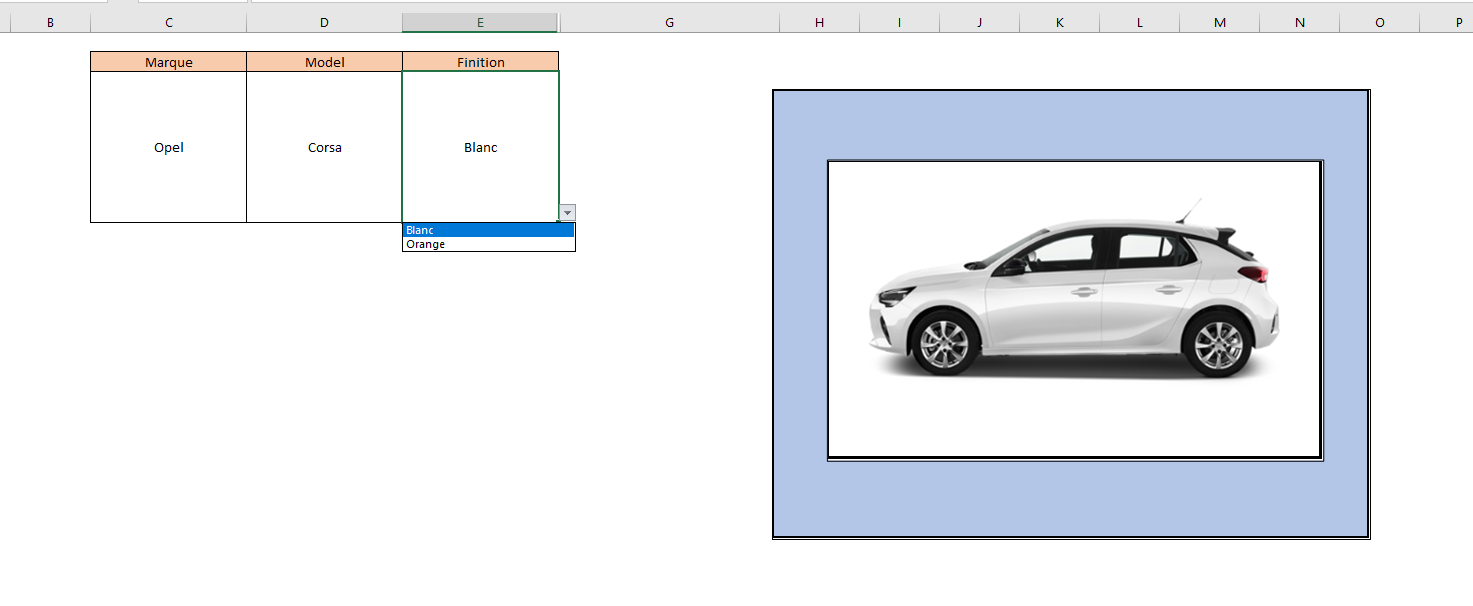Select Blanc in the dropdown list
Viewport: 1473px width, 606px height.
coord(489,230)
